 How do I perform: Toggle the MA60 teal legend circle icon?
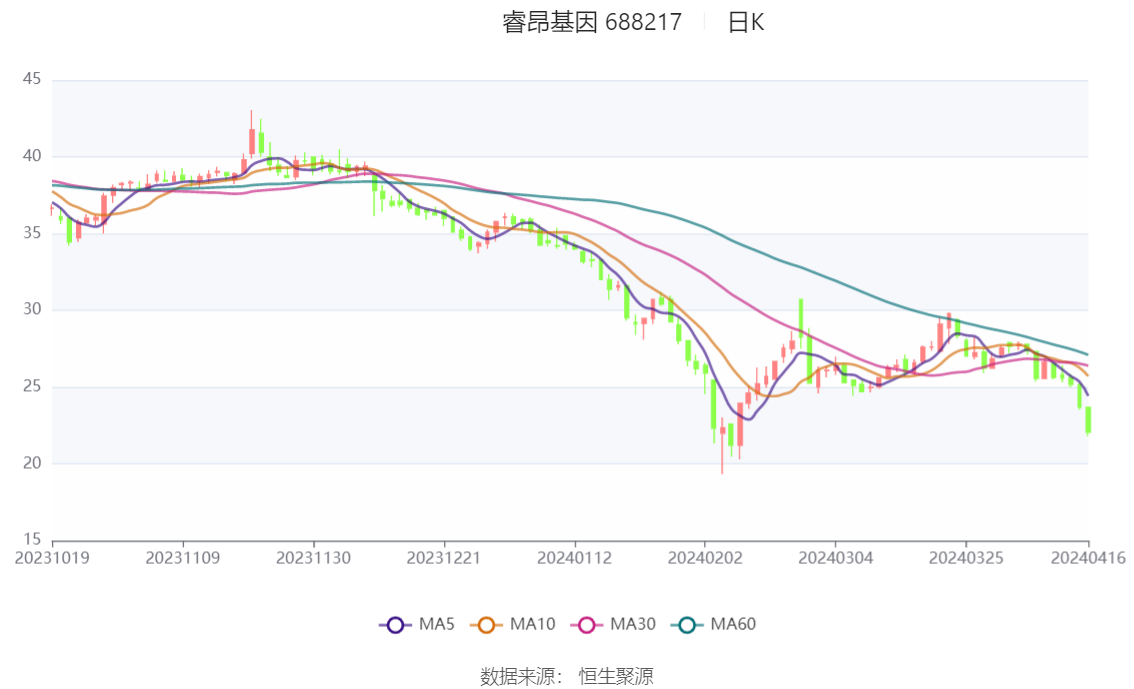686,625
